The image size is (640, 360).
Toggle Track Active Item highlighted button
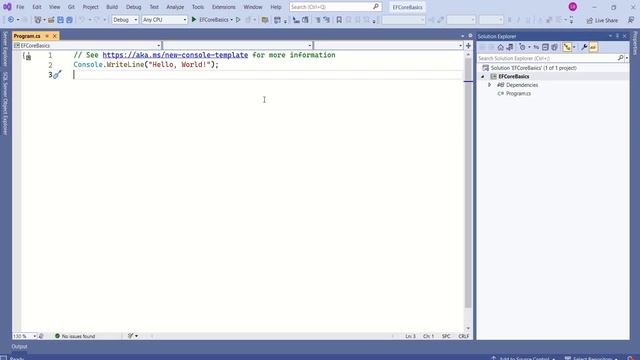[567, 47]
